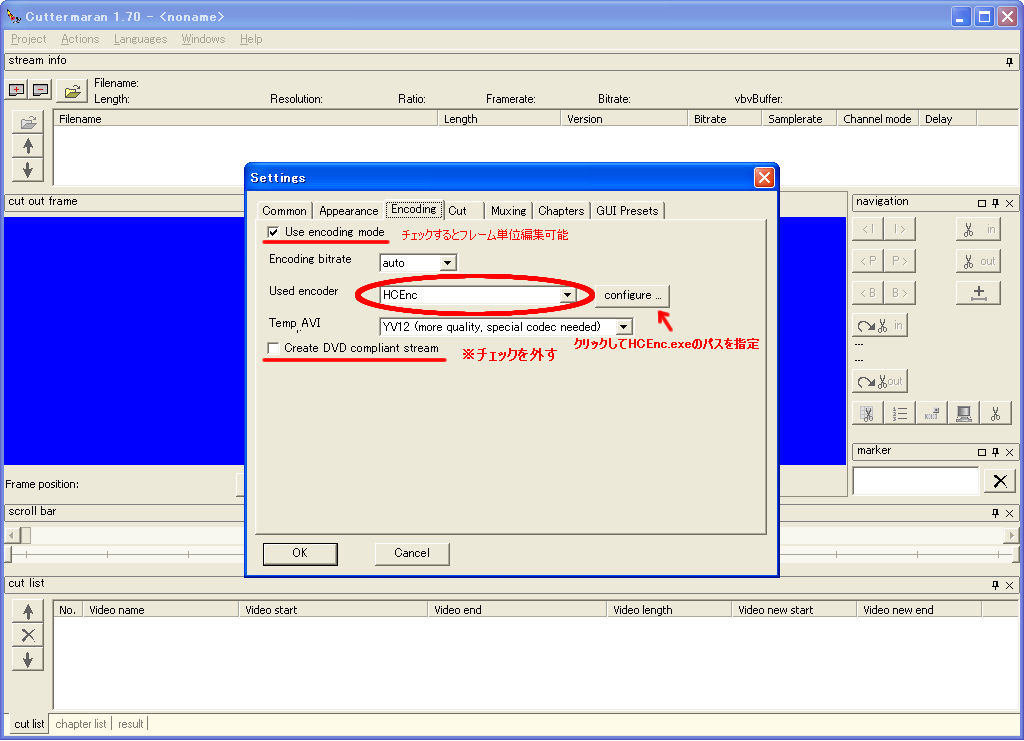Click the monitor icon in navigation panel
The image size is (1024, 741).
963,413
